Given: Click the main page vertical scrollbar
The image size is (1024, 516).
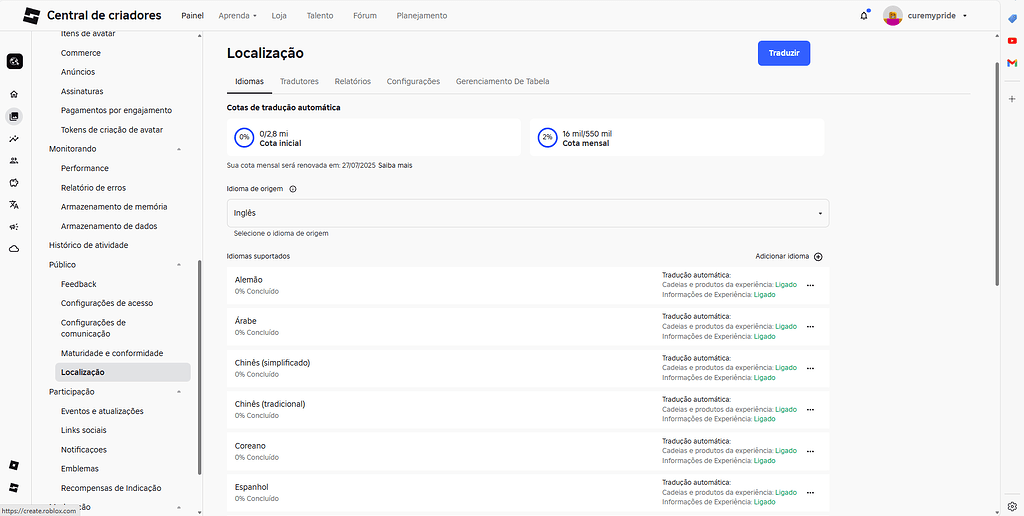Looking at the screenshot, I should click(997, 174).
